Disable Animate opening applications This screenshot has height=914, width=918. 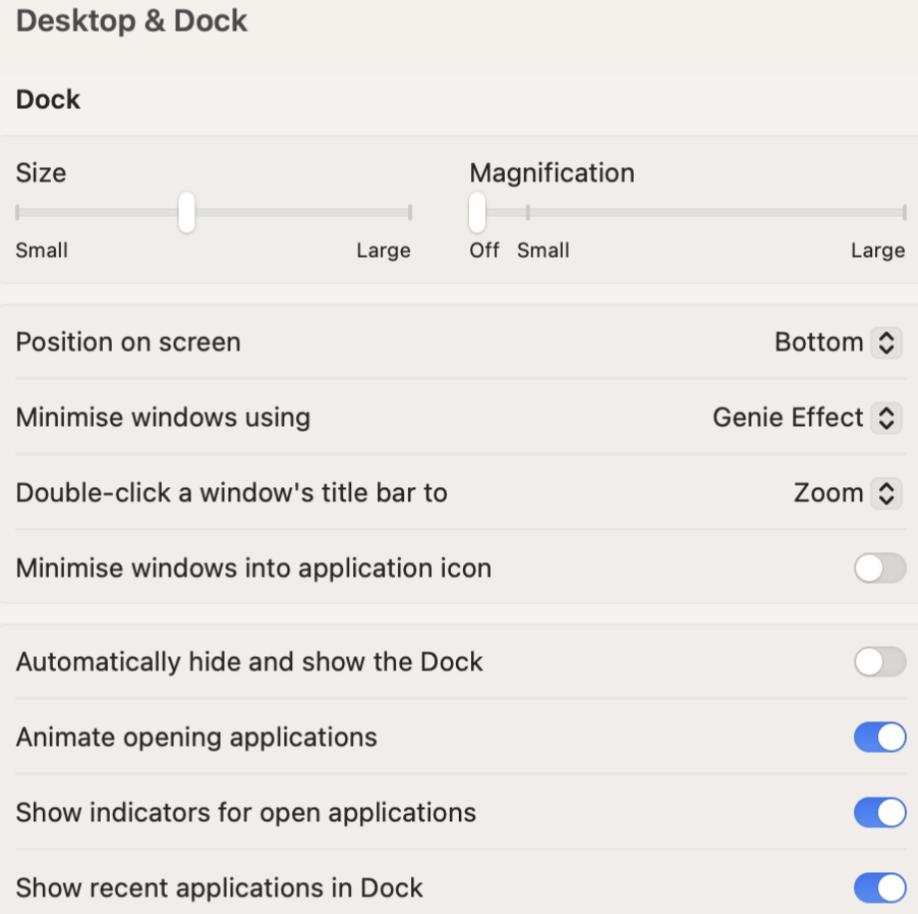[880, 737]
